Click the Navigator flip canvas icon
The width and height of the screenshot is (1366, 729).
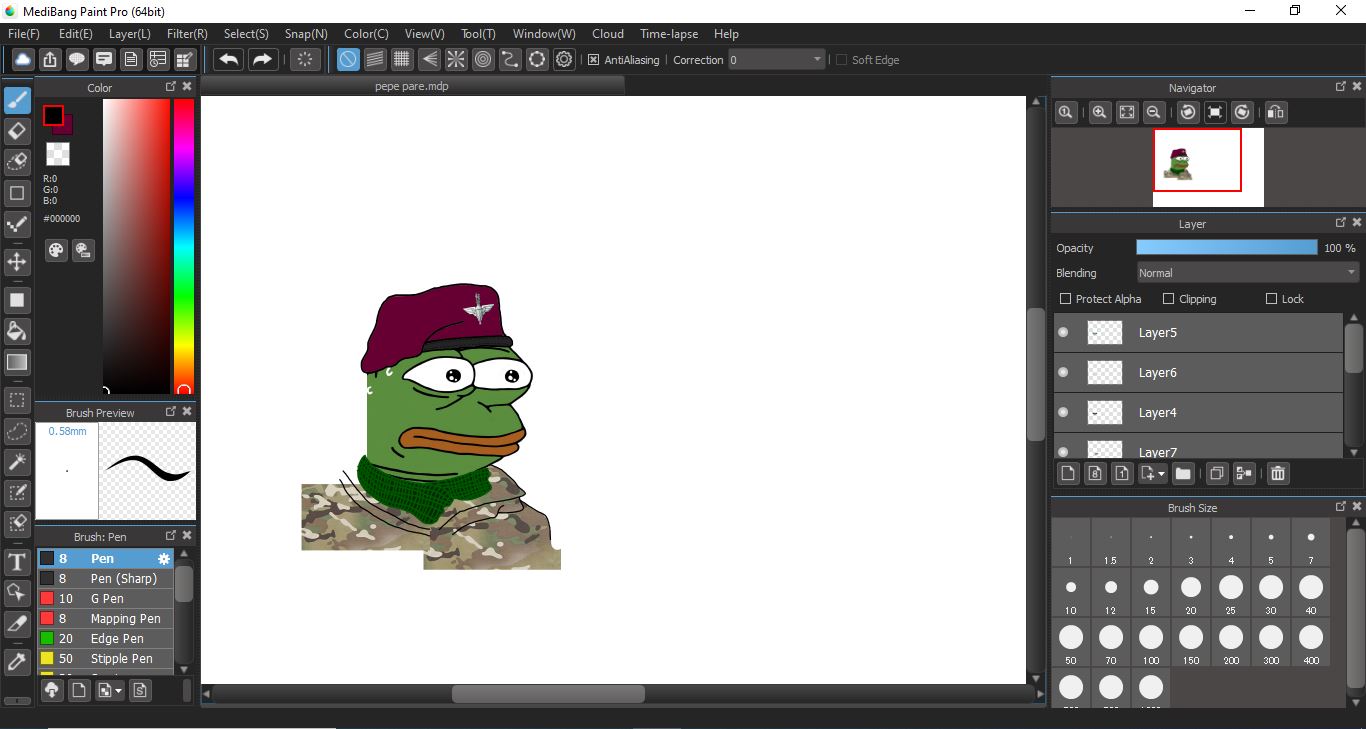[1275, 112]
